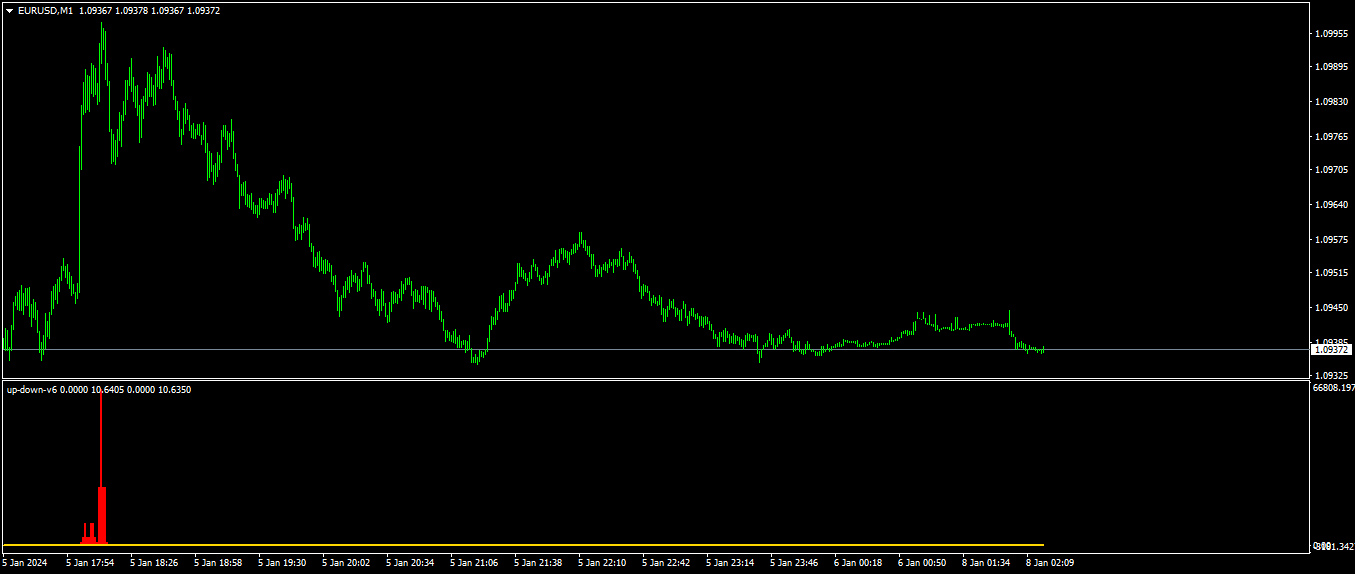Select the 5 Jan 21:06 time label
This screenshot has width=1355, height=574.
[474, 563]
